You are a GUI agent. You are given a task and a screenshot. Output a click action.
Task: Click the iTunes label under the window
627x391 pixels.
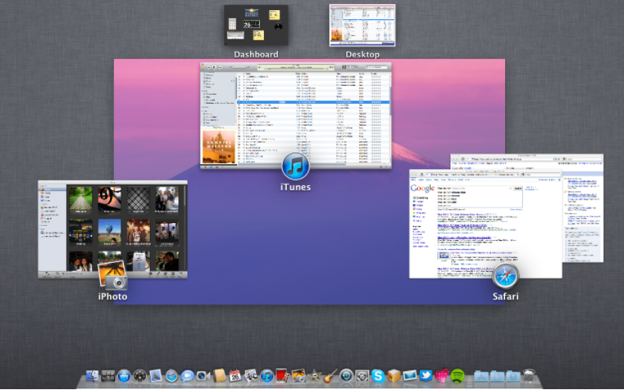pyautogui.click(x=296, y=187)
